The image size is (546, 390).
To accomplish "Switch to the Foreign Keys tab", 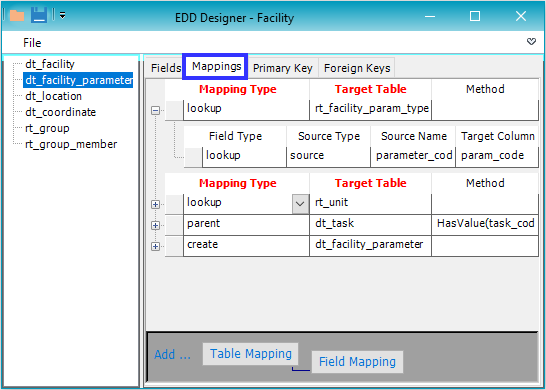I will coord(357,68).
